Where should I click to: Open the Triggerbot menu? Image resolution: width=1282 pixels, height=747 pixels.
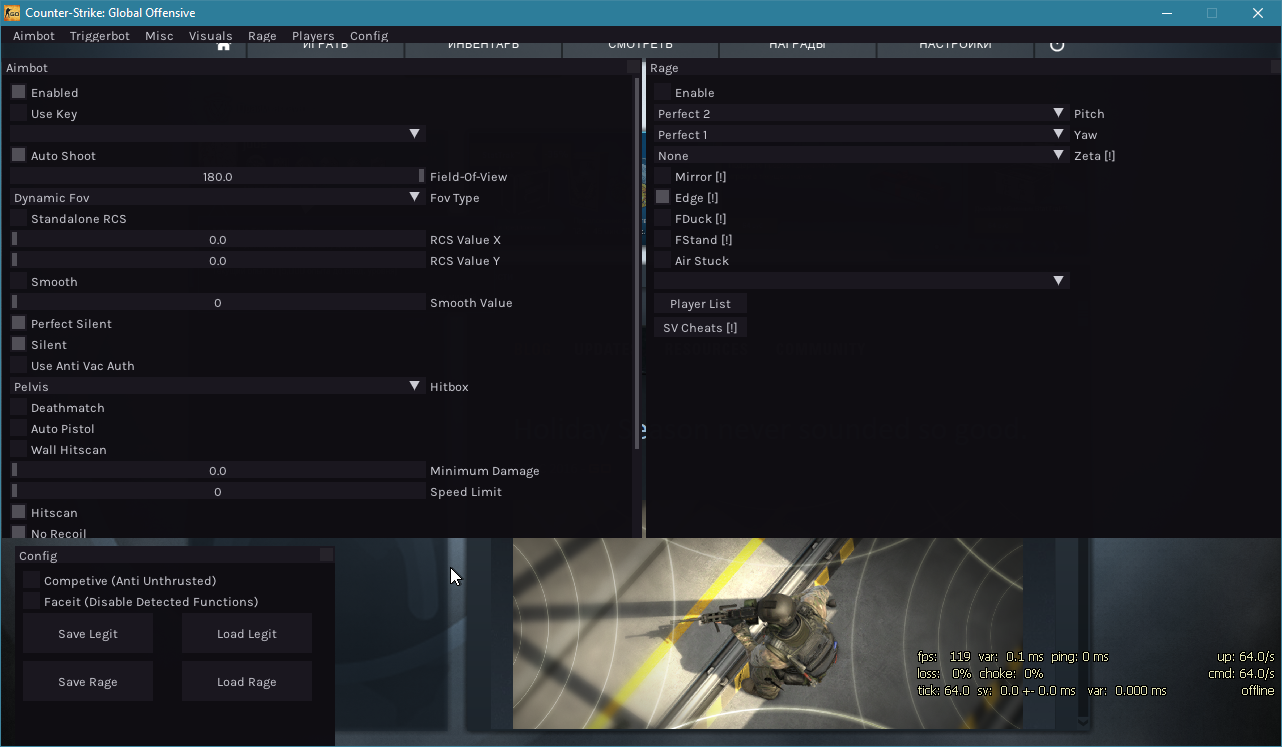(100, 35)
